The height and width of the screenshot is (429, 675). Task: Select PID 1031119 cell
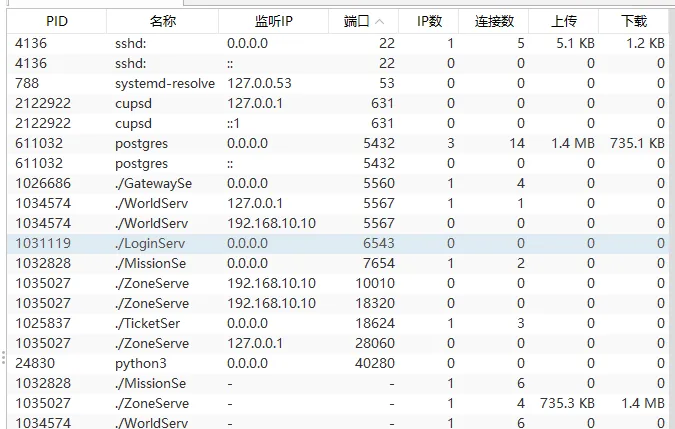point(43,244)
